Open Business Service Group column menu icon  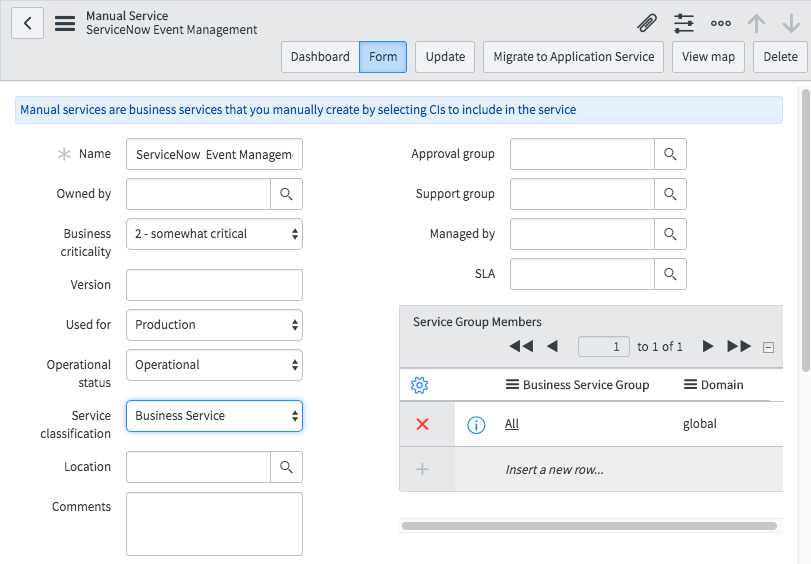512,384
